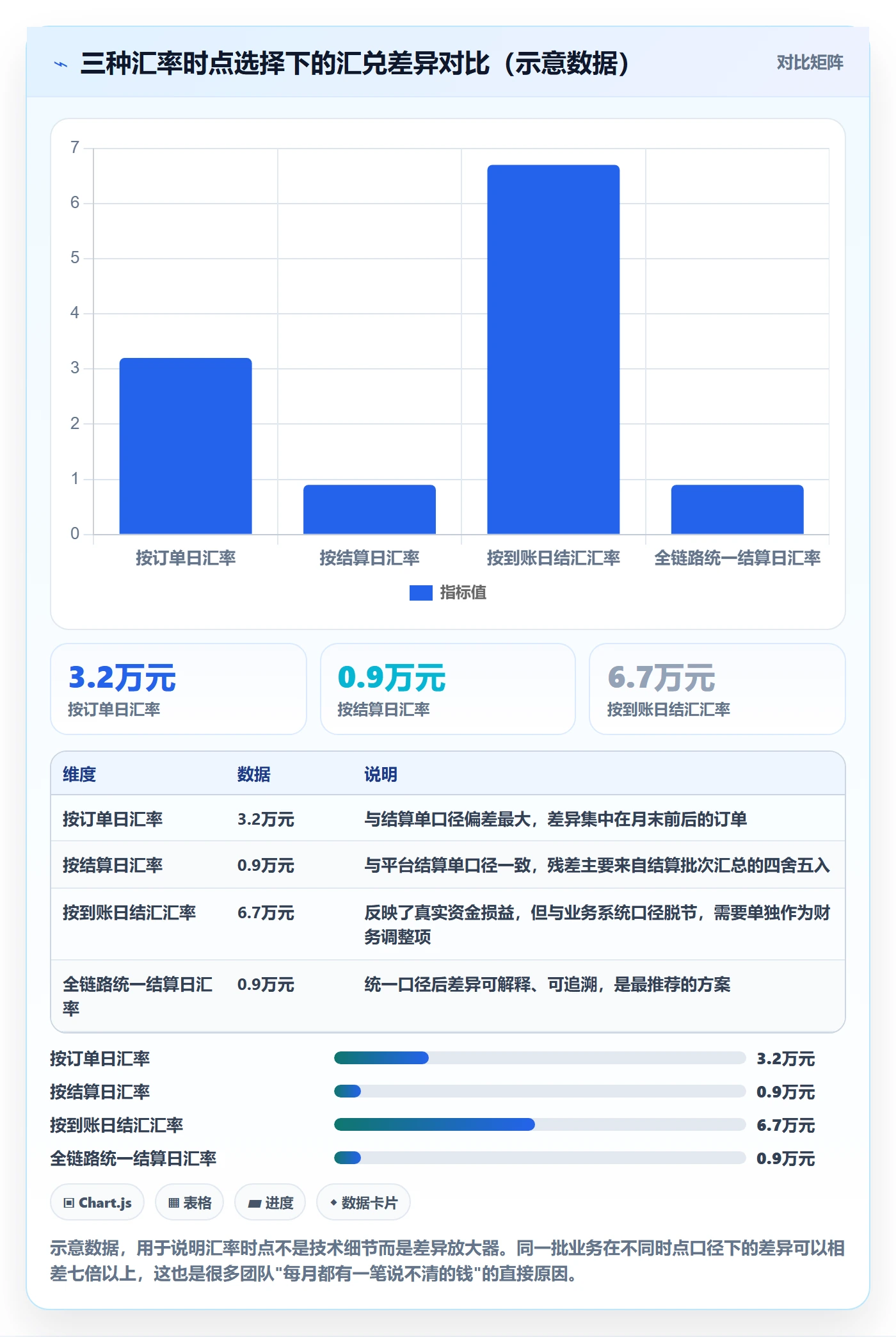Click the 按结算日汇率 progress bar
Viewport: 896px width, 1337px height.
click(540, 1091)
